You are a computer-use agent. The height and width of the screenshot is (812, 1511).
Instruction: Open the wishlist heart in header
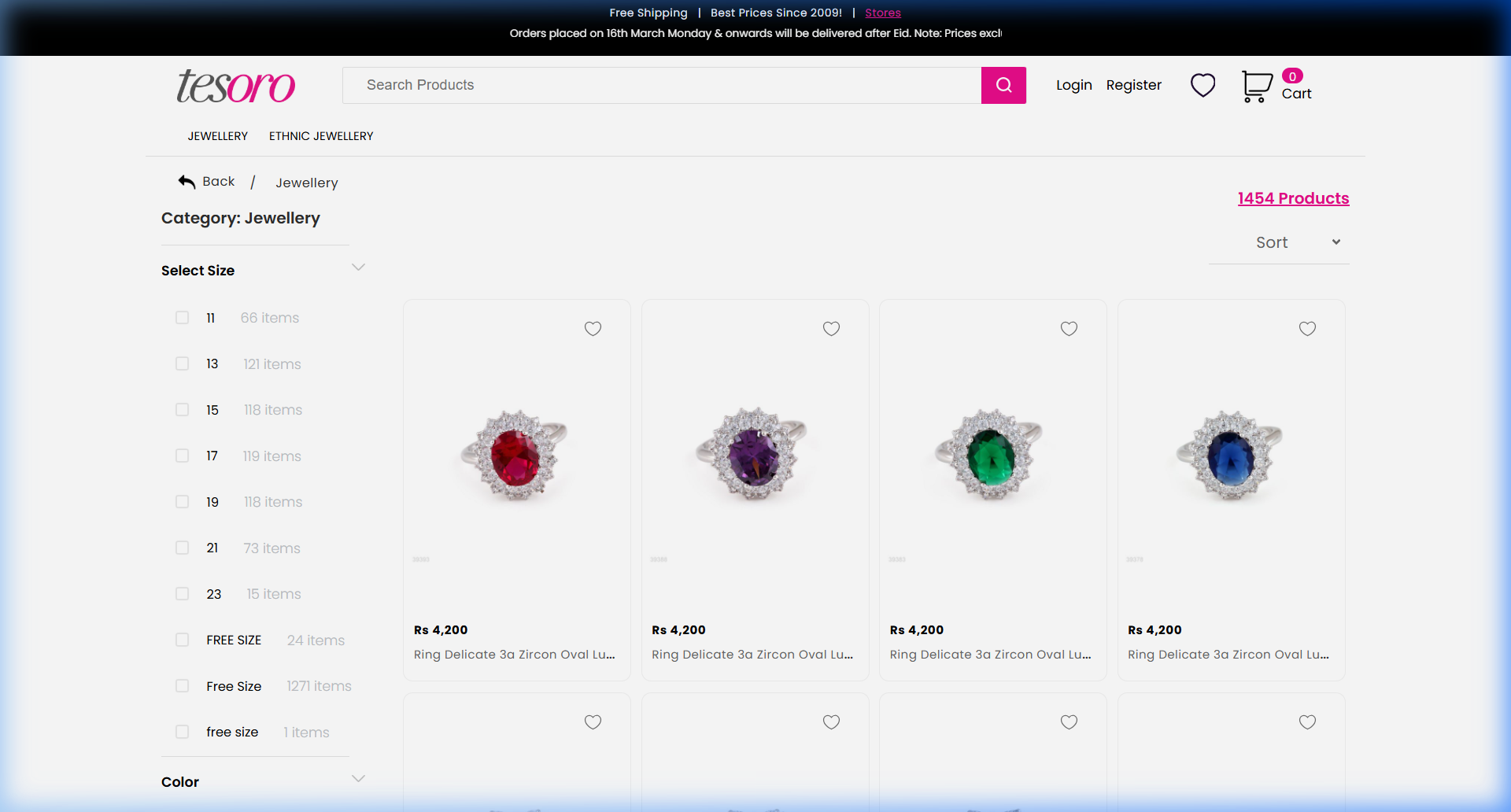[x=1203, y=85]
